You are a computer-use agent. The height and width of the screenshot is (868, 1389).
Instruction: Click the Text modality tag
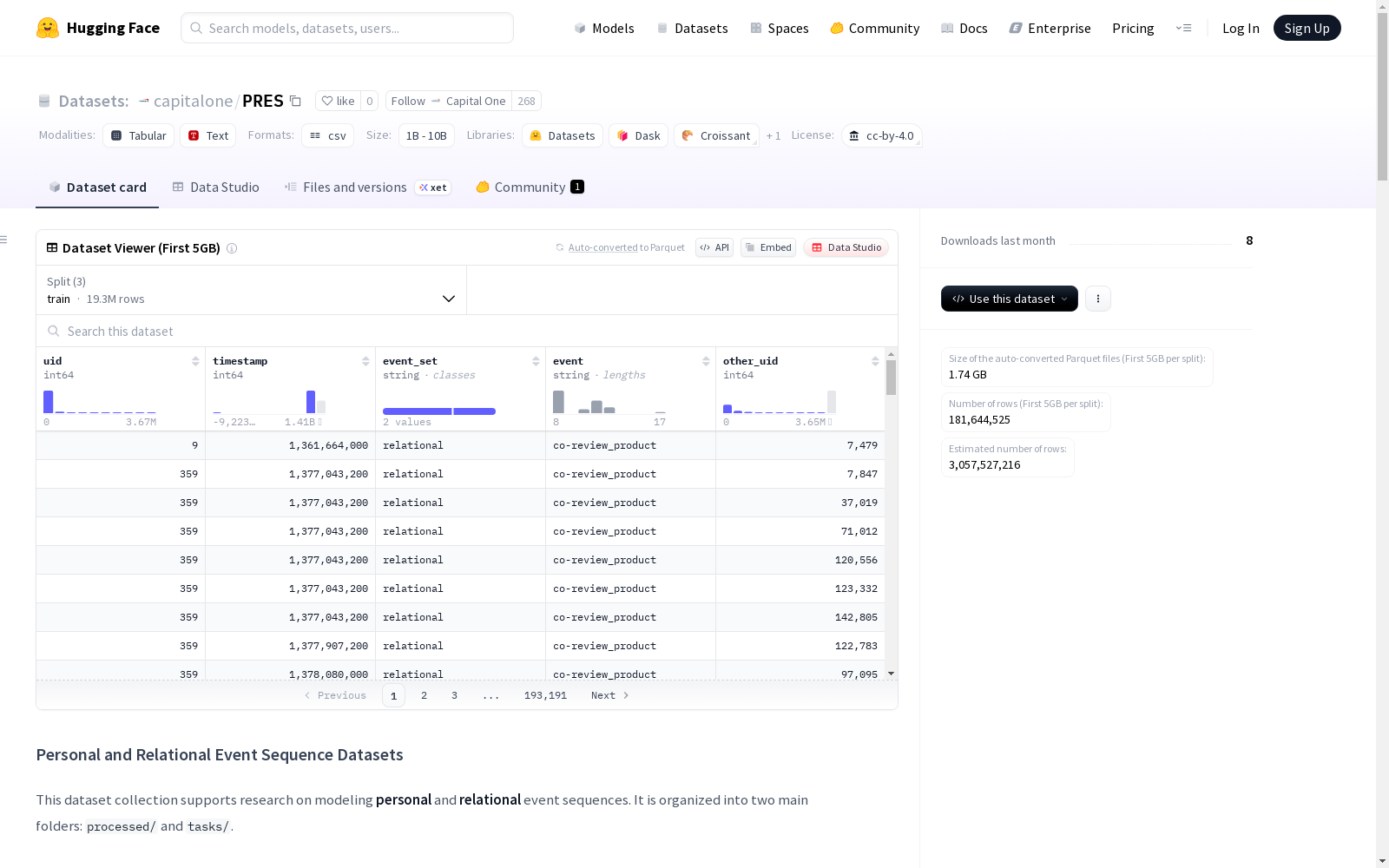[208, 135]
